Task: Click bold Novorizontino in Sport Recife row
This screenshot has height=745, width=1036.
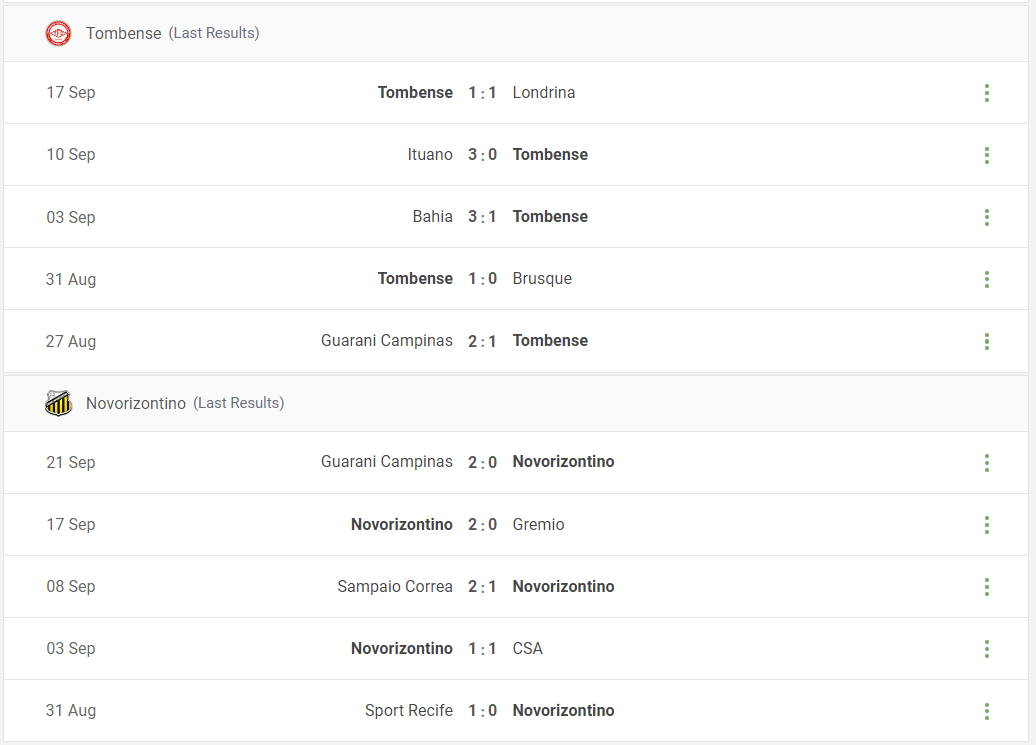Action: point(564,711)
